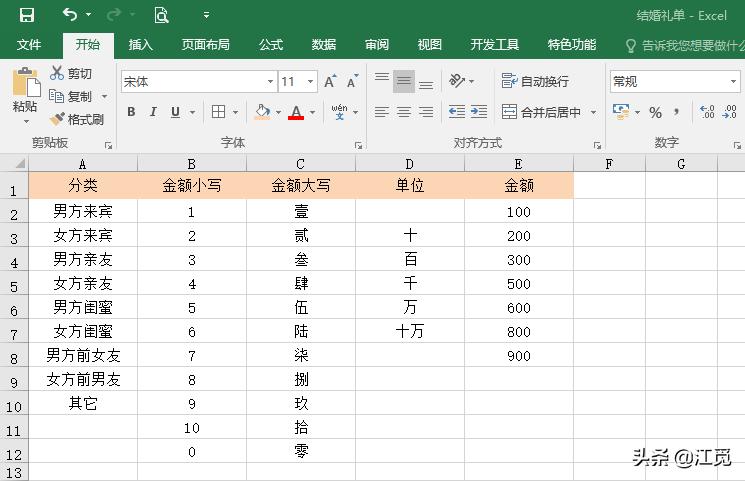Image resolution: width=745 pixels, height=481 pixels.
Task: Save the workbook with the Save icon
Action: coord(27,15)
